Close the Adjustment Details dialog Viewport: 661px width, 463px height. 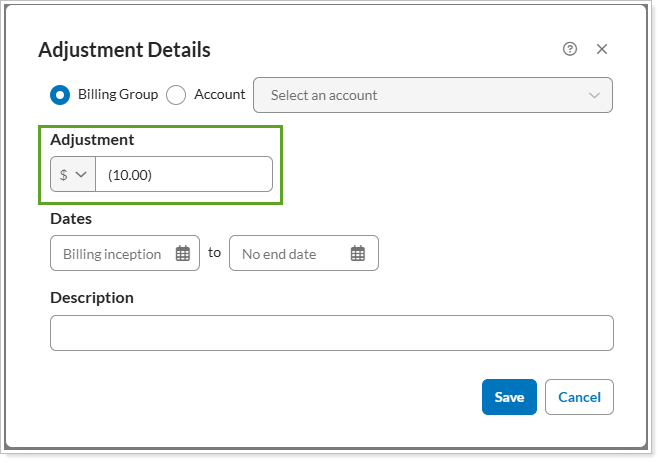602,49
